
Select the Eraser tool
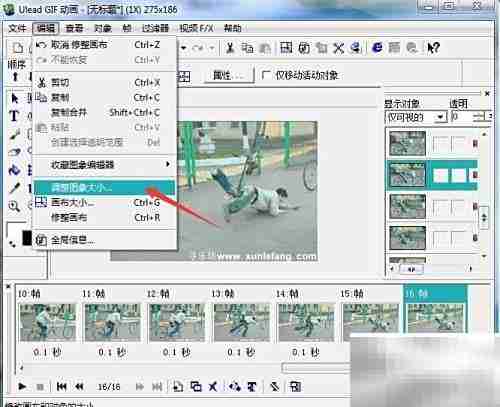(x=14, y=152)
